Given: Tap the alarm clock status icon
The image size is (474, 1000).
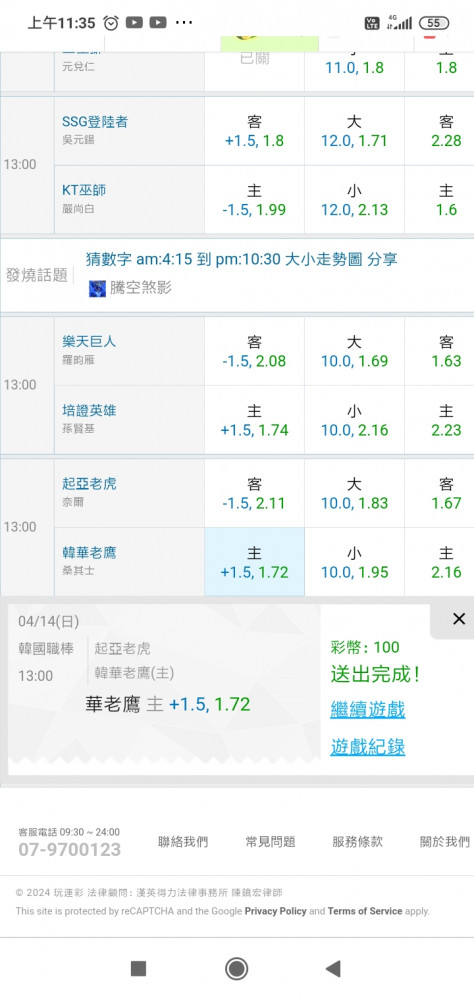Looking at the screenshot, I should [x=111, y=23].
